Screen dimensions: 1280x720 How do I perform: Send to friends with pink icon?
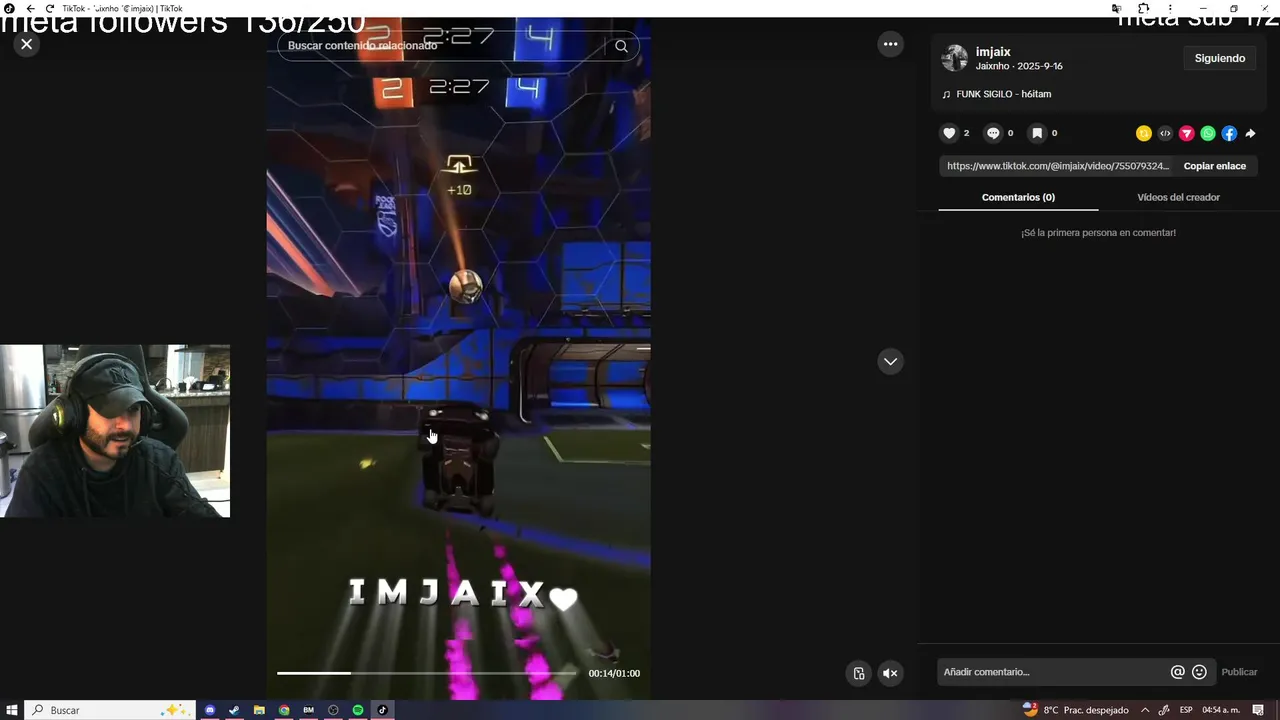click(1187, 133)
